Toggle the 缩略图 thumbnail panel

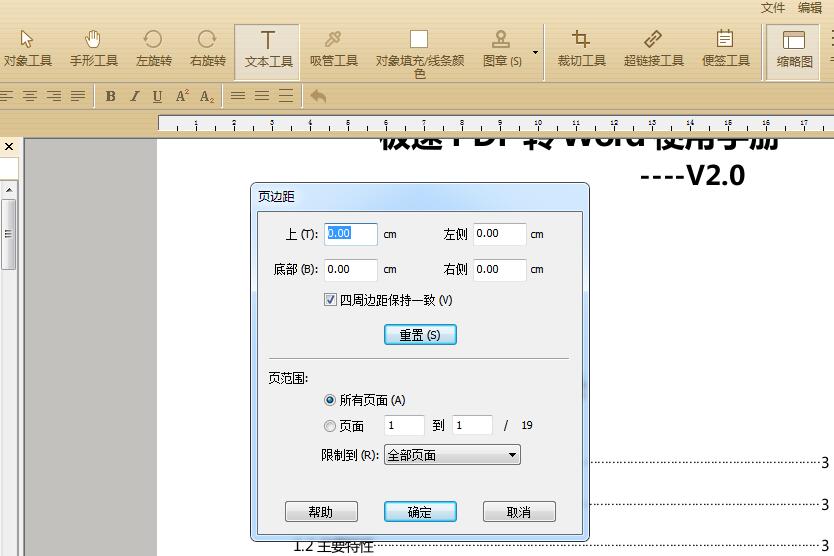pyautogui.click(x=794, y=52)
